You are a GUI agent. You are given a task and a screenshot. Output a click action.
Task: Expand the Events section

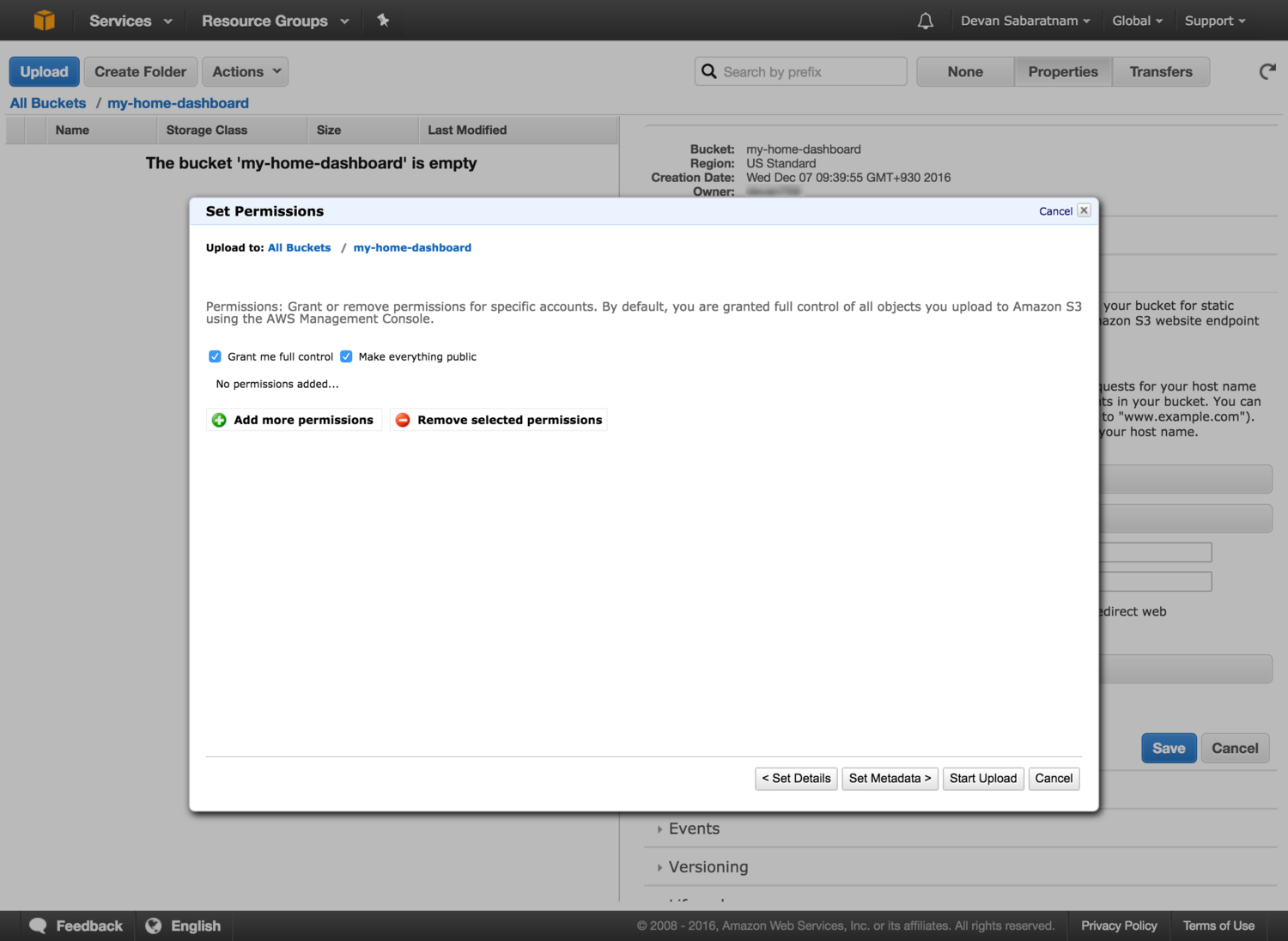pos(694,829)
